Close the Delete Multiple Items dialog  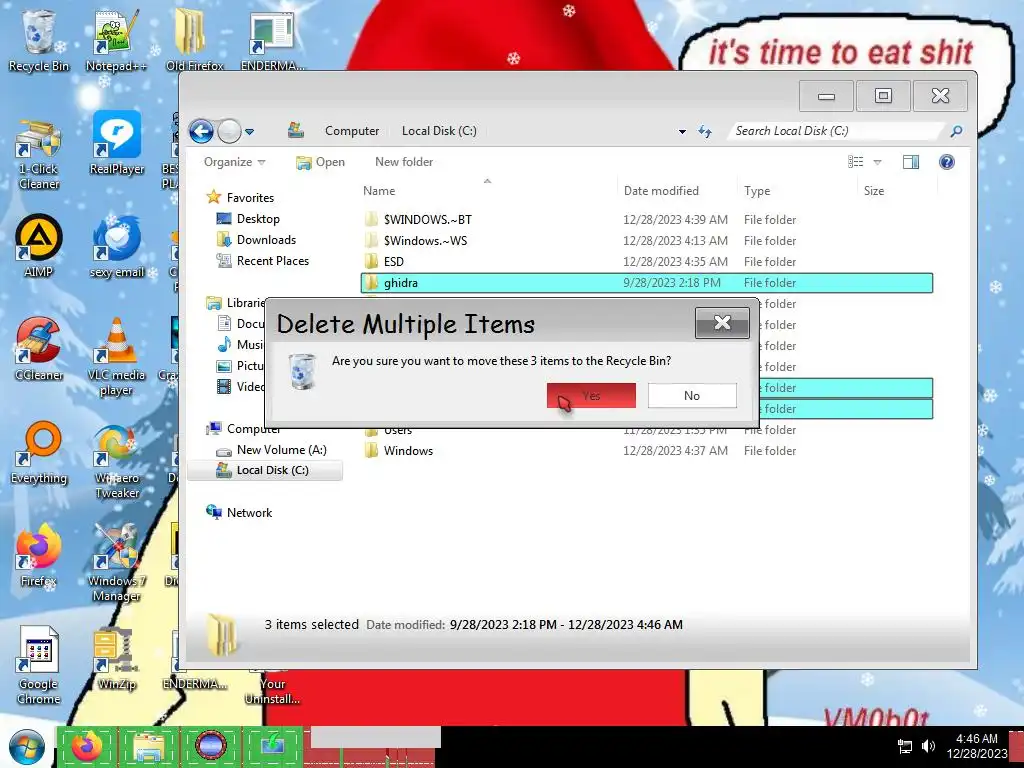pos(722,323)
